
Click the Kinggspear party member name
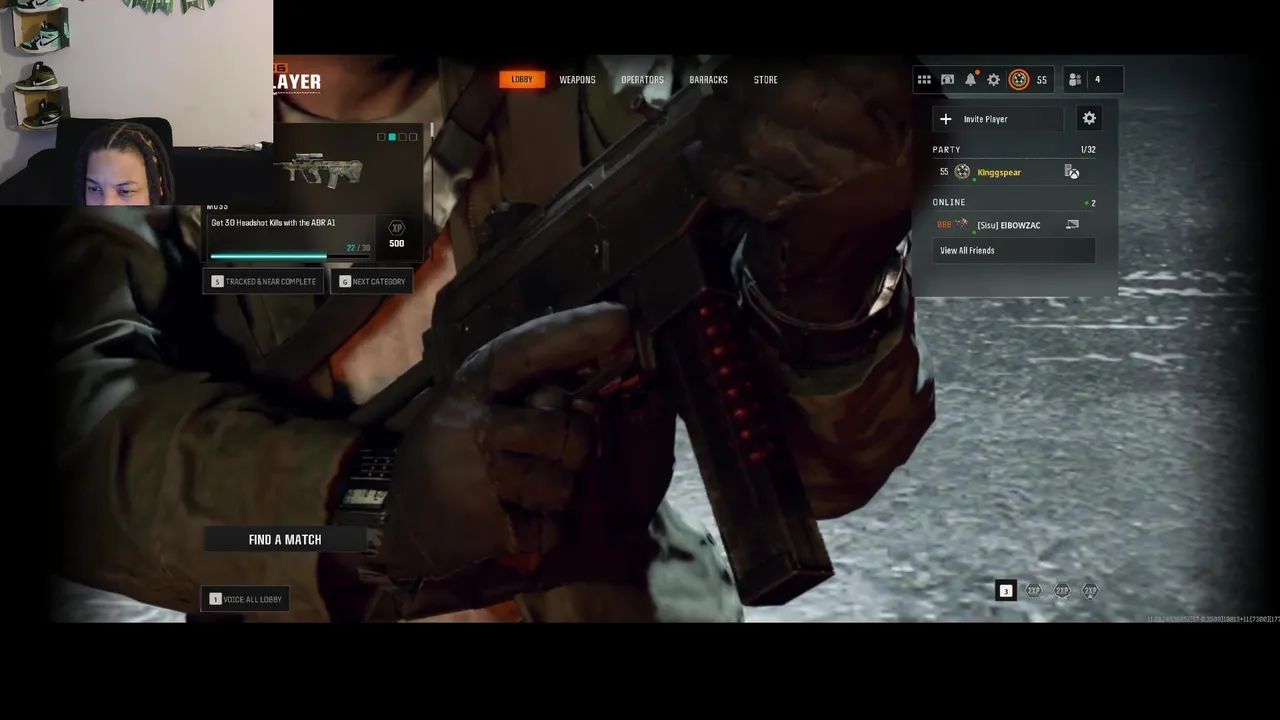[x=999, y=173]
